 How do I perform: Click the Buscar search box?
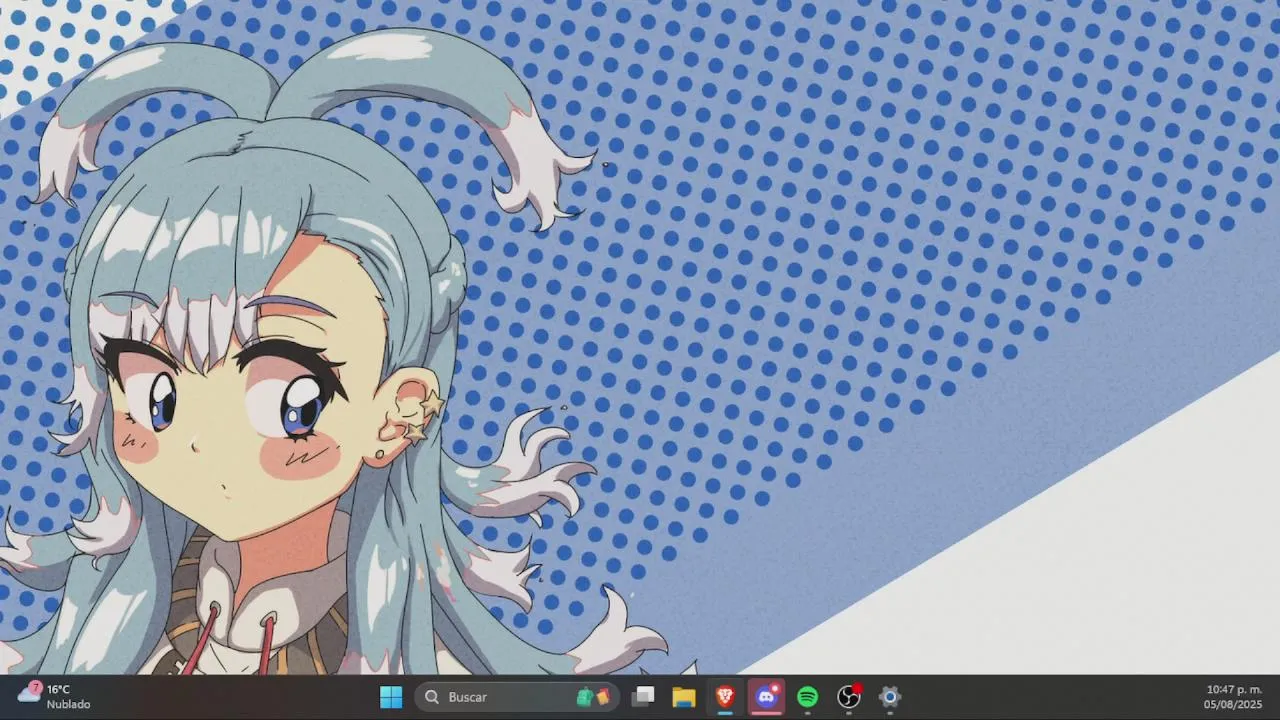point(517,697)
